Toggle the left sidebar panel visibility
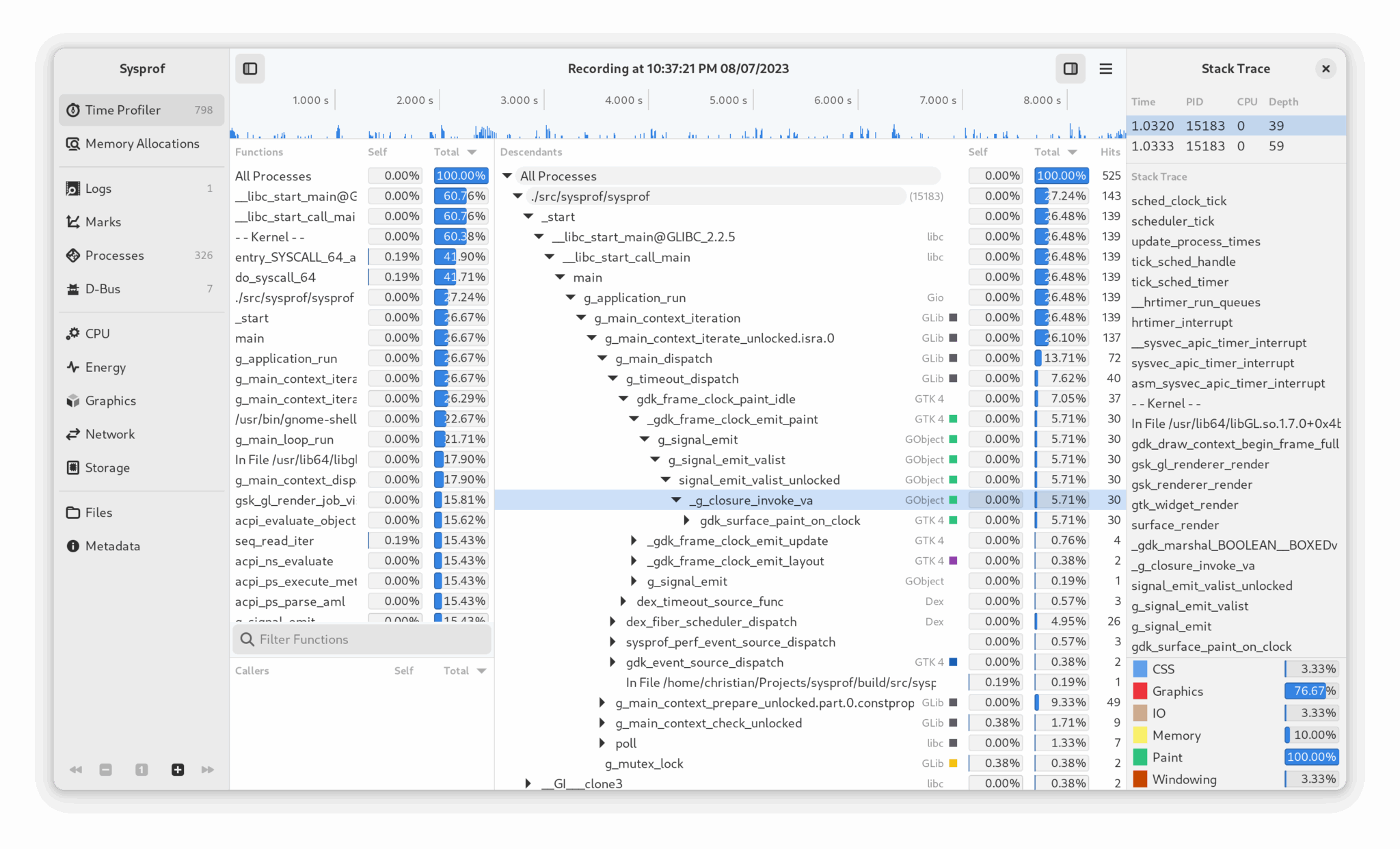Image resolution: width=1400 pixels, height=849 pixels. pos(250,68)
